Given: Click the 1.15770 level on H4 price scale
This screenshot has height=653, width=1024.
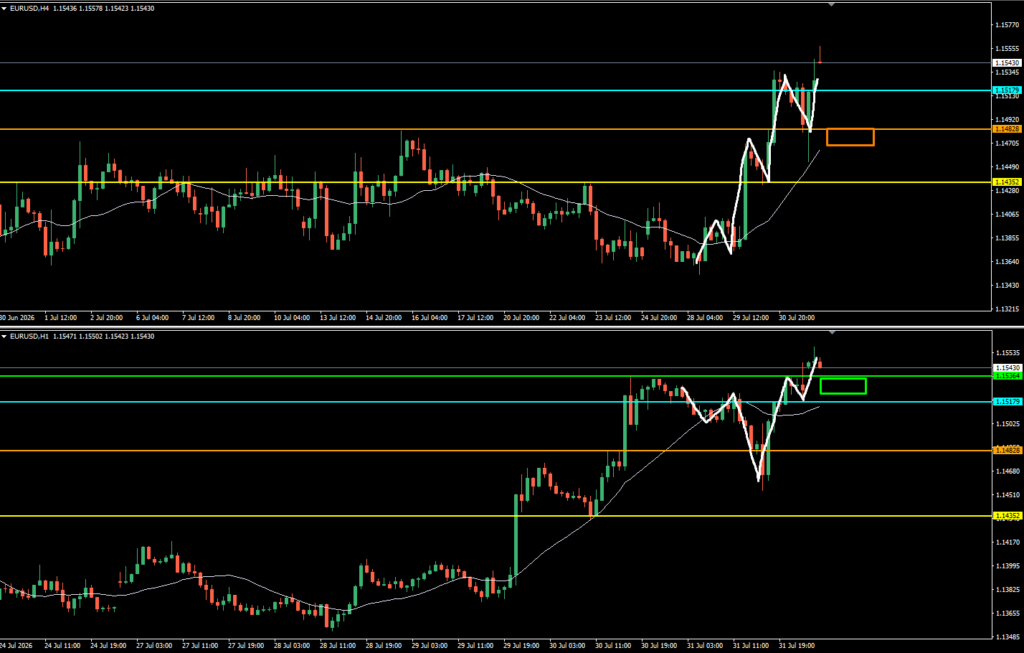Looking at the screenshot, I should point(1006,25).
